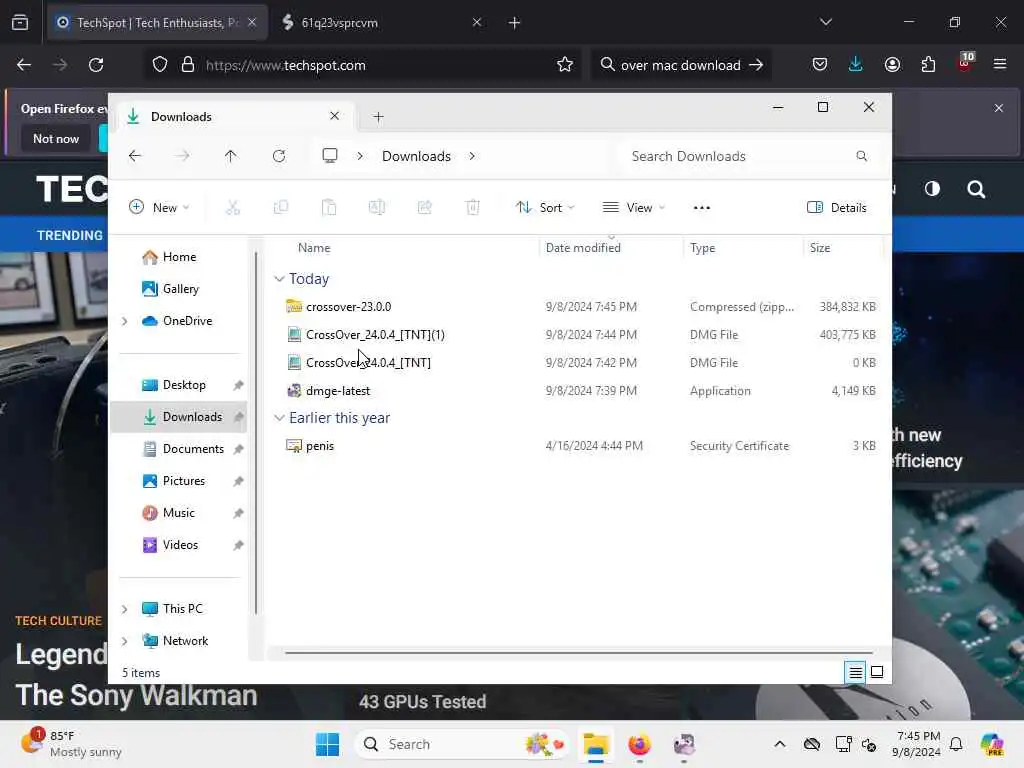Click the search magnifier in Search Downloads
This screenshot has height=768, width=1024.
click(861, 156)
